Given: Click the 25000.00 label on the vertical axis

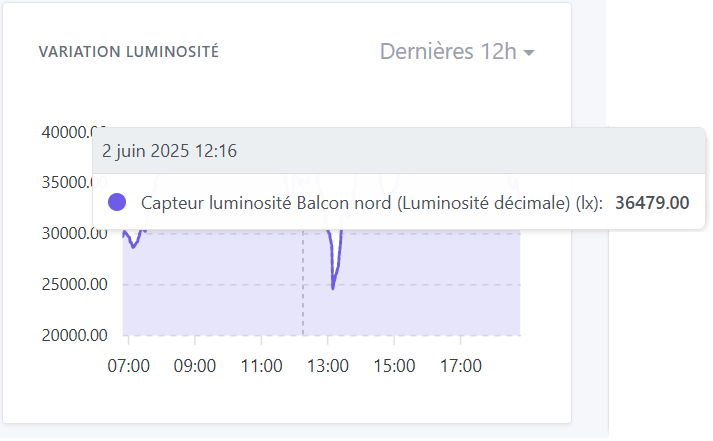Looking at the screenshot, I should (69, 285).
